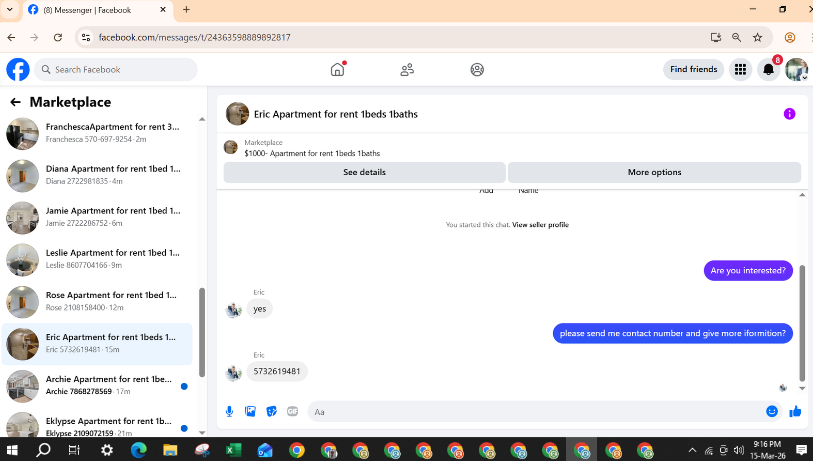Open Task View from taskbar
Screen dimensions: 813x461
click(74, 450)
